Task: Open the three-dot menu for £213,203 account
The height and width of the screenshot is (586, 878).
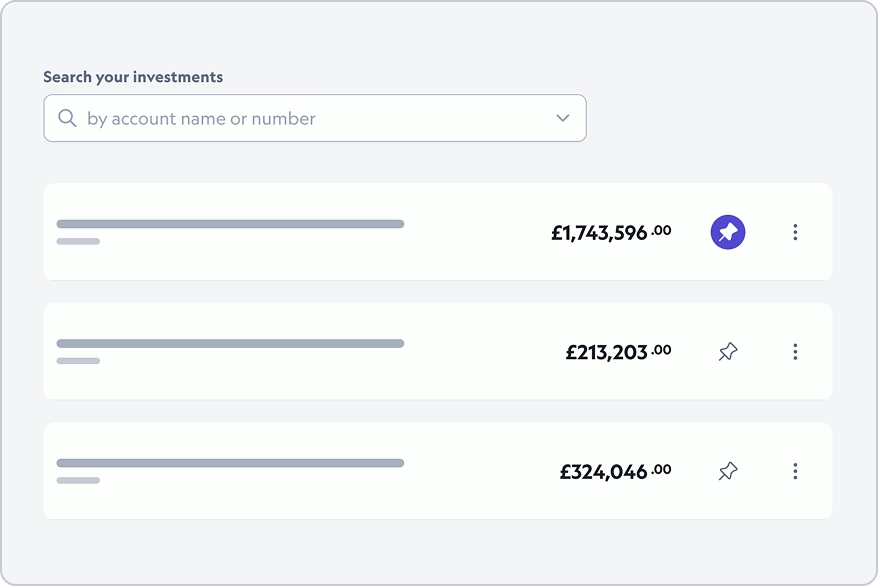Action: coord(795,352)
